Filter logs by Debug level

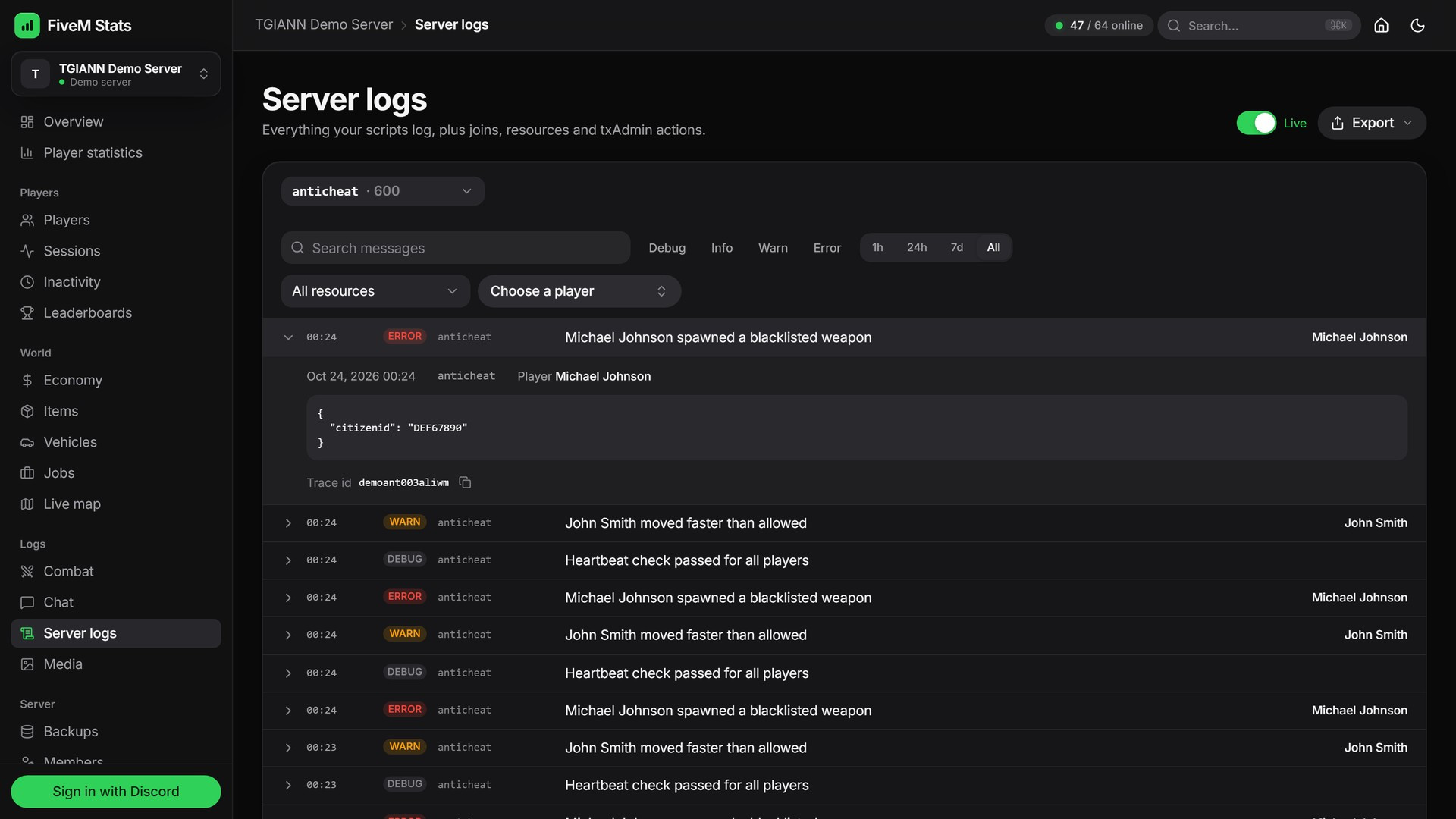[x=667, y=248]
